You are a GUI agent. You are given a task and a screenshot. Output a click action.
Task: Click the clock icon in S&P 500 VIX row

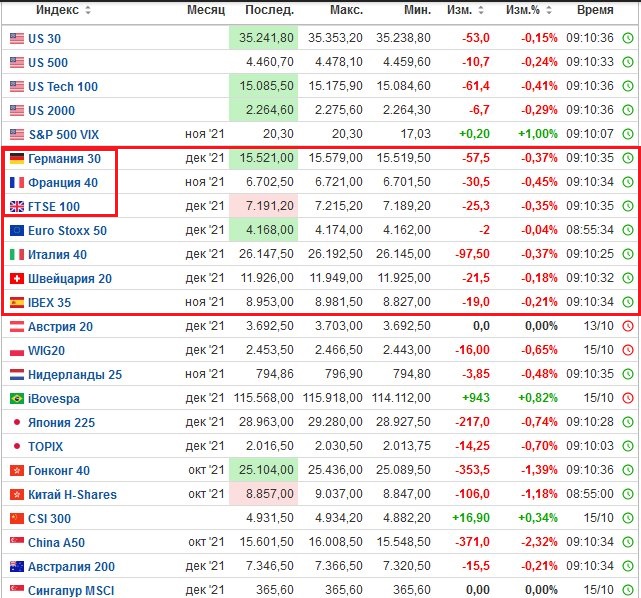coord(628,134)
